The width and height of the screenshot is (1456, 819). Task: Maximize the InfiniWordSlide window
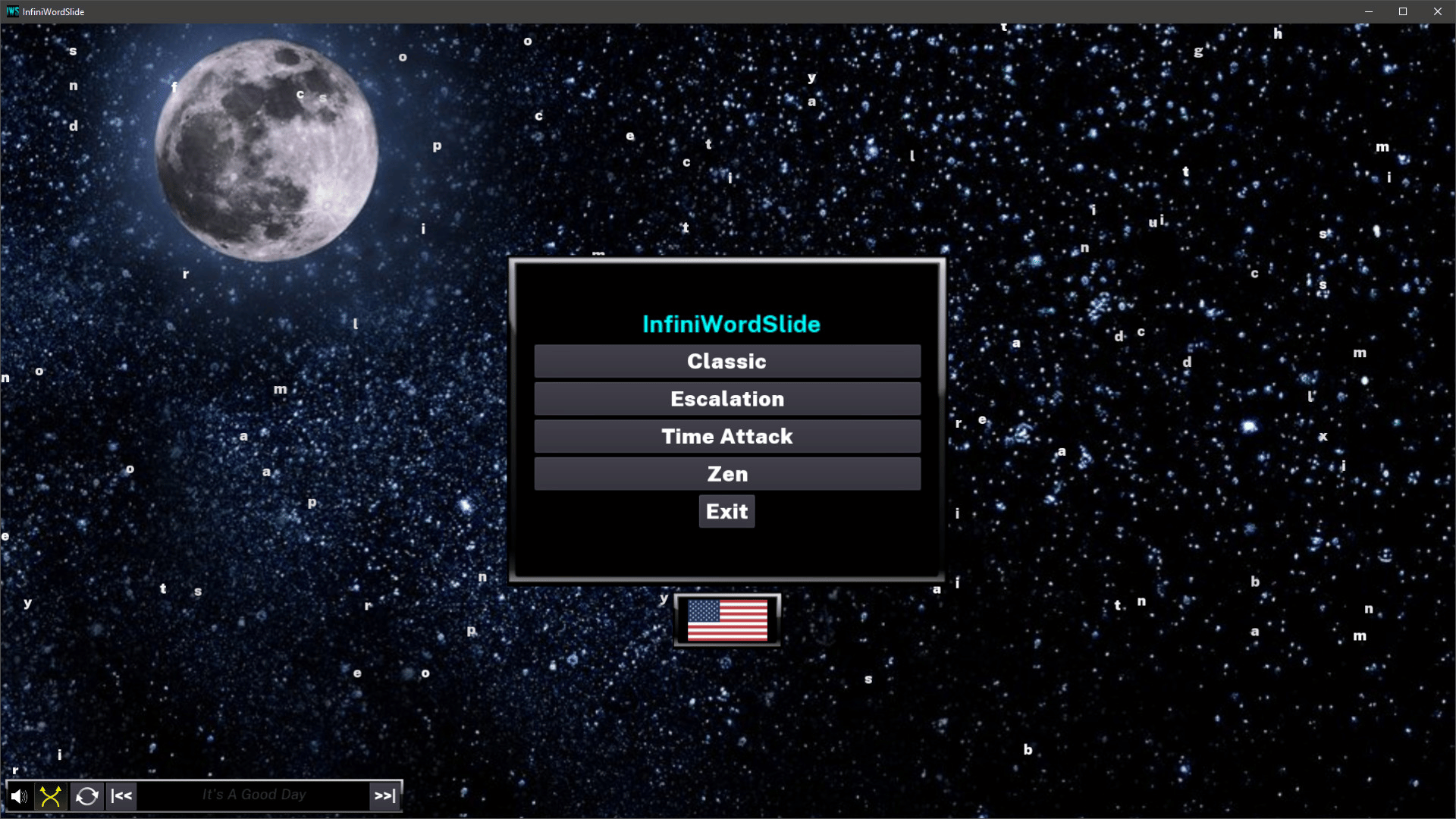(1403, 11)
